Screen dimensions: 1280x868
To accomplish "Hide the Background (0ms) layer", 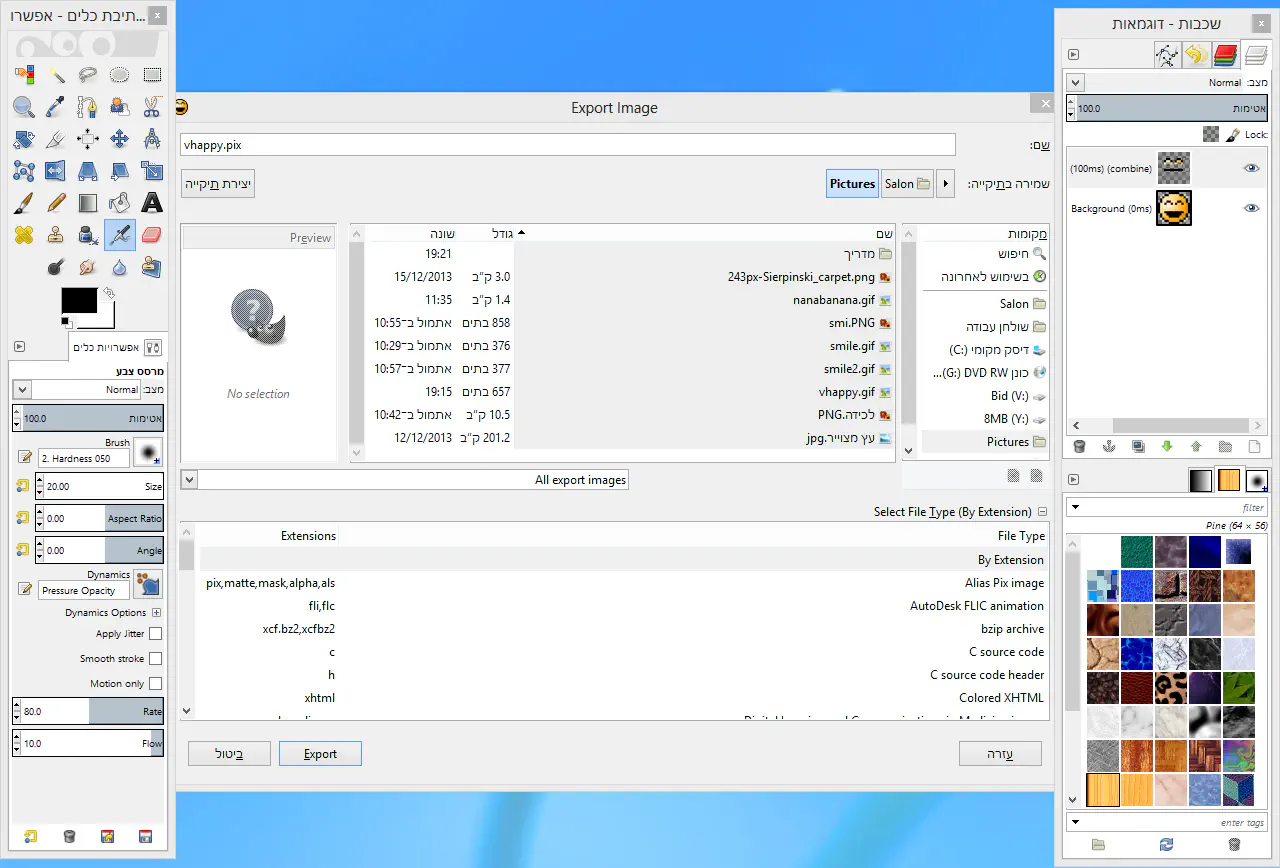I will [x=1251, y=208].
